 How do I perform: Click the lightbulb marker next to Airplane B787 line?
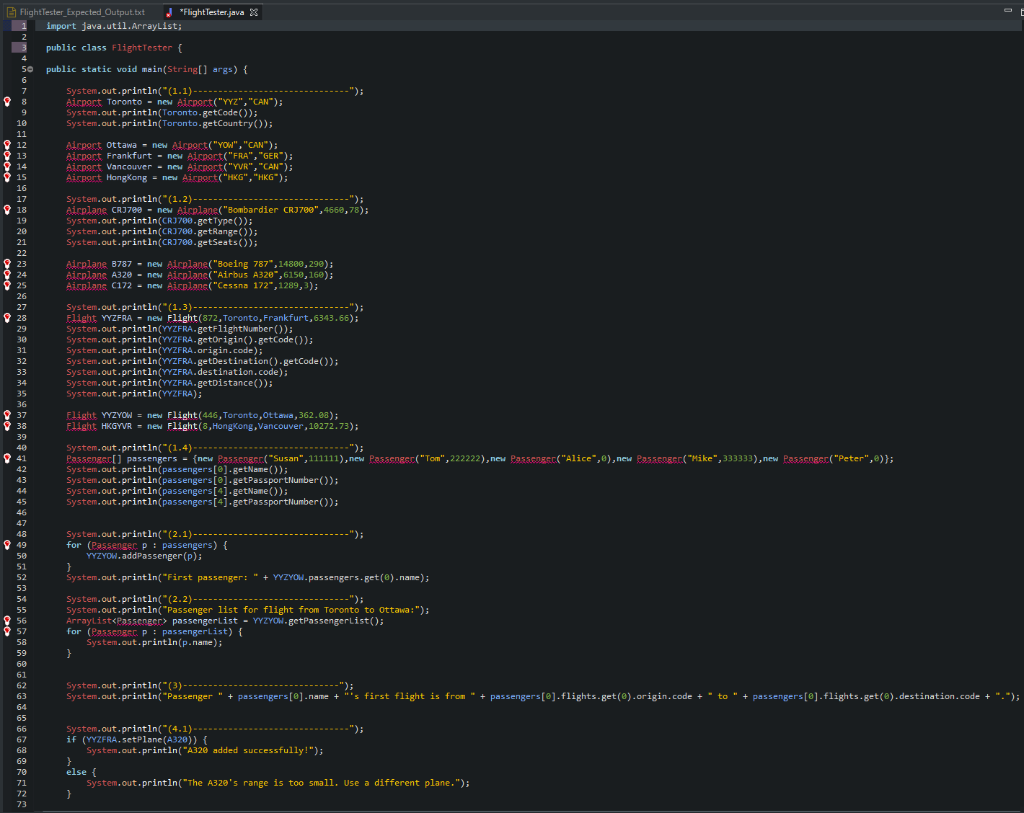coord(7,264)
